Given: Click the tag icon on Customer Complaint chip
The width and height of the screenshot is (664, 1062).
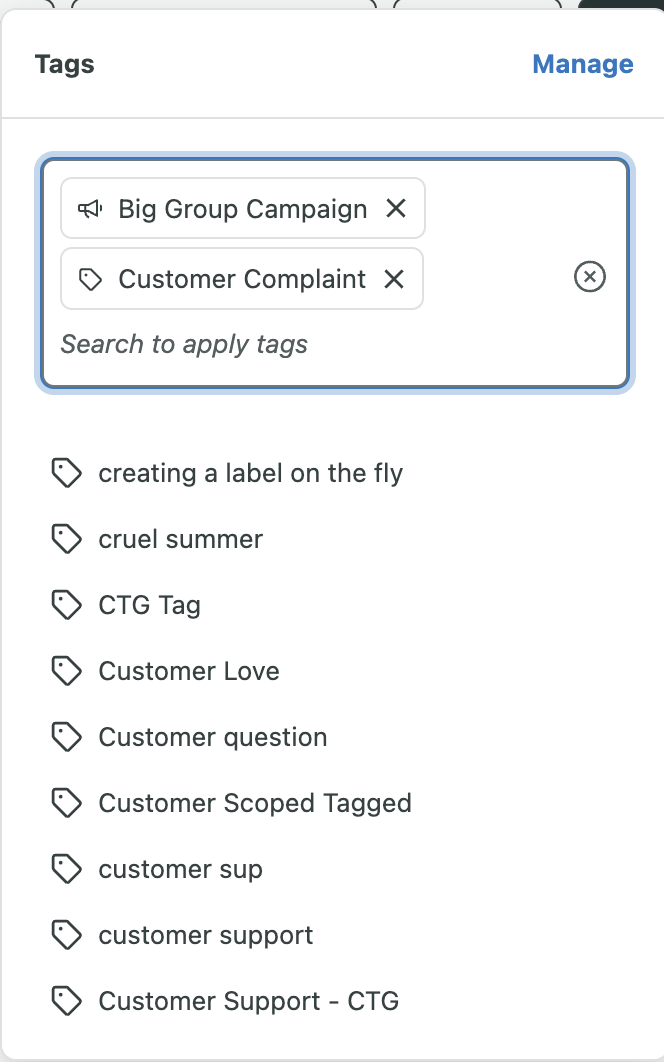Looking at the screenshot, I should point(90,278).
